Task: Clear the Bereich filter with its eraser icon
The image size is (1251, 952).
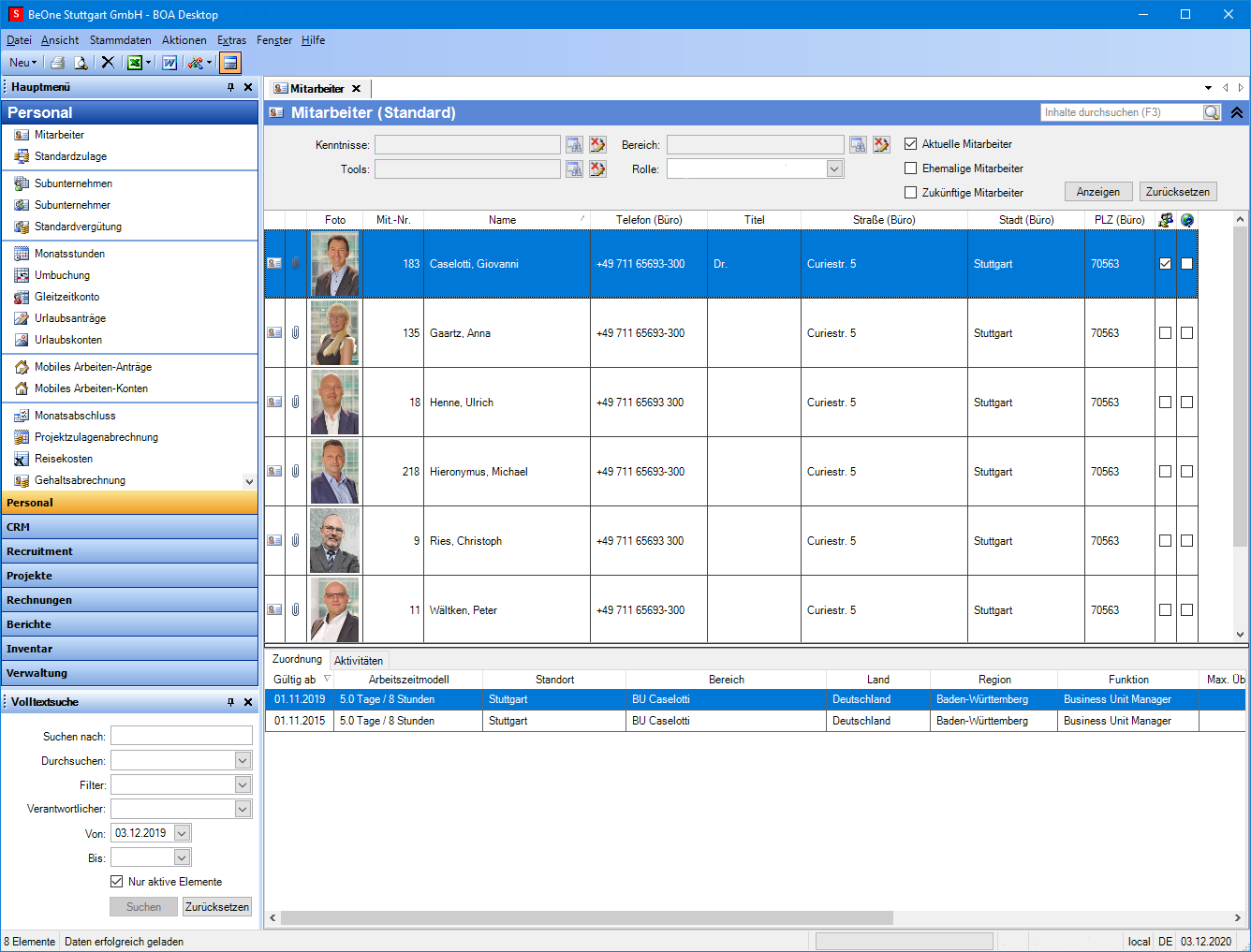Action: 881,145
